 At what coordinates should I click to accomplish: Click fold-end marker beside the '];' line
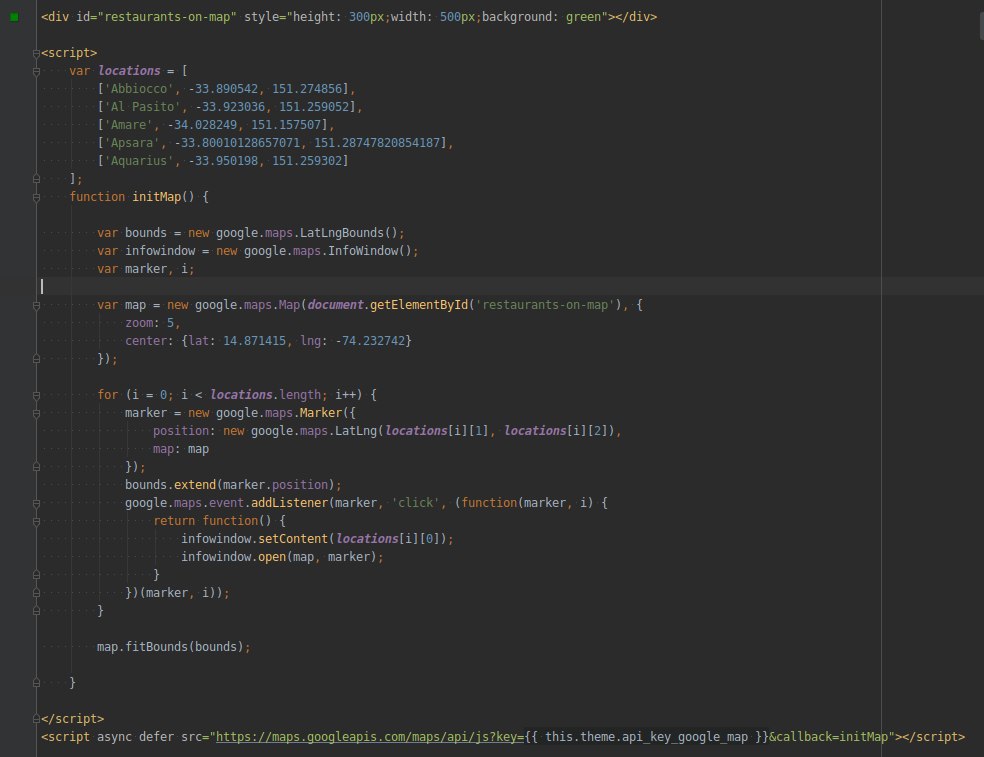(36, 179)
